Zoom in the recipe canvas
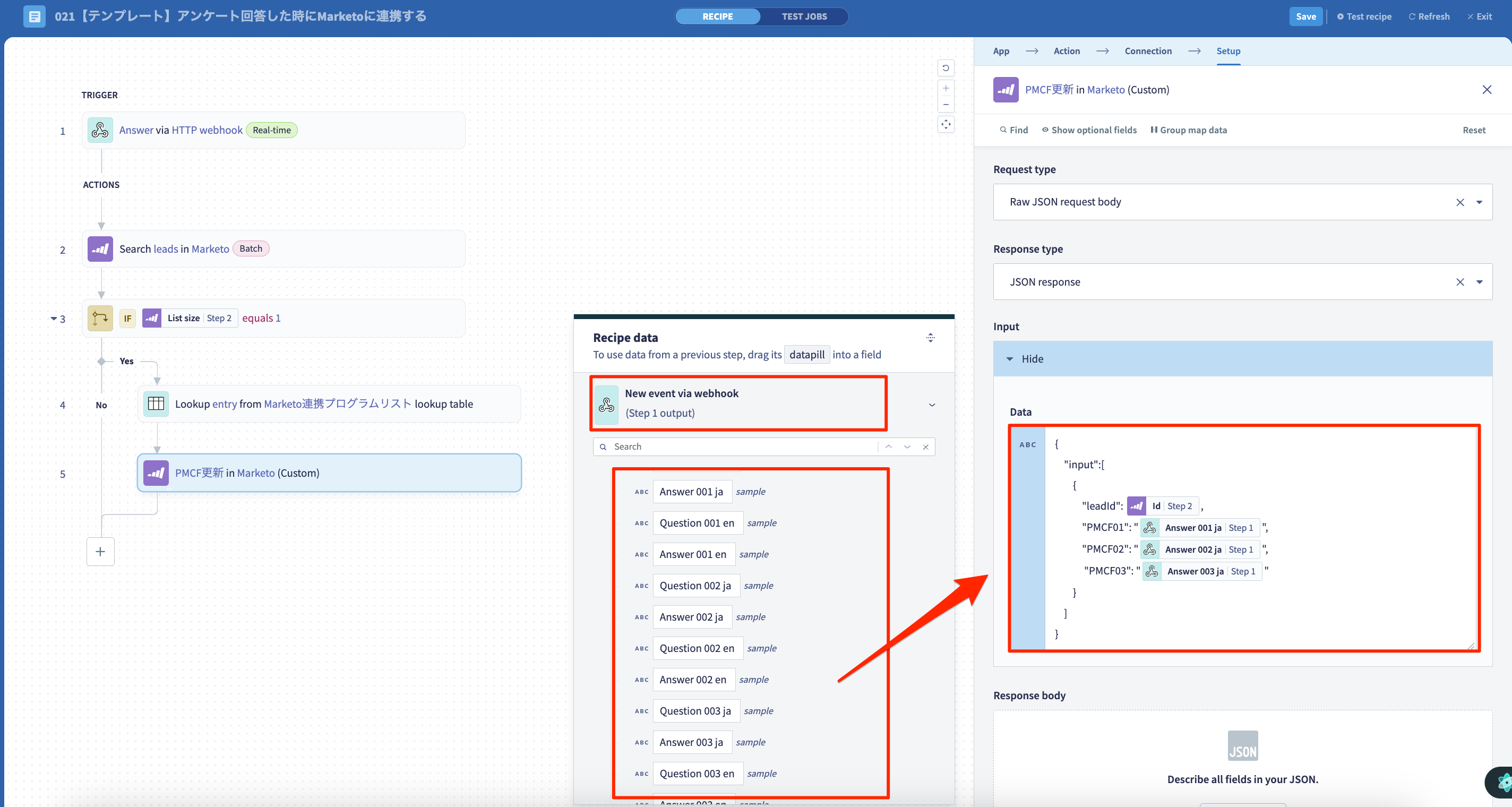Image resolution: width=1512 pixels, height=807 pixels. (946, 88)
